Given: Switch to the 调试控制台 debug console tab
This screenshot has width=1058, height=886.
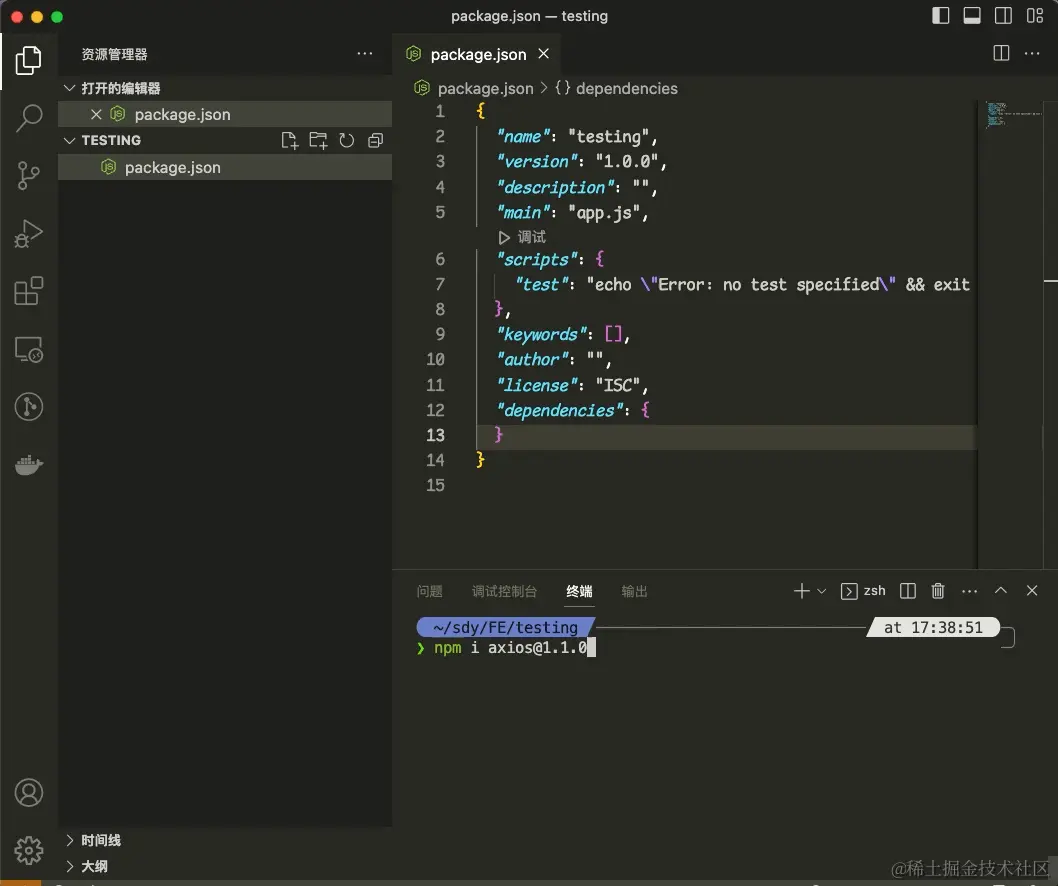Looking at the screenshot, I should point(505,592).
